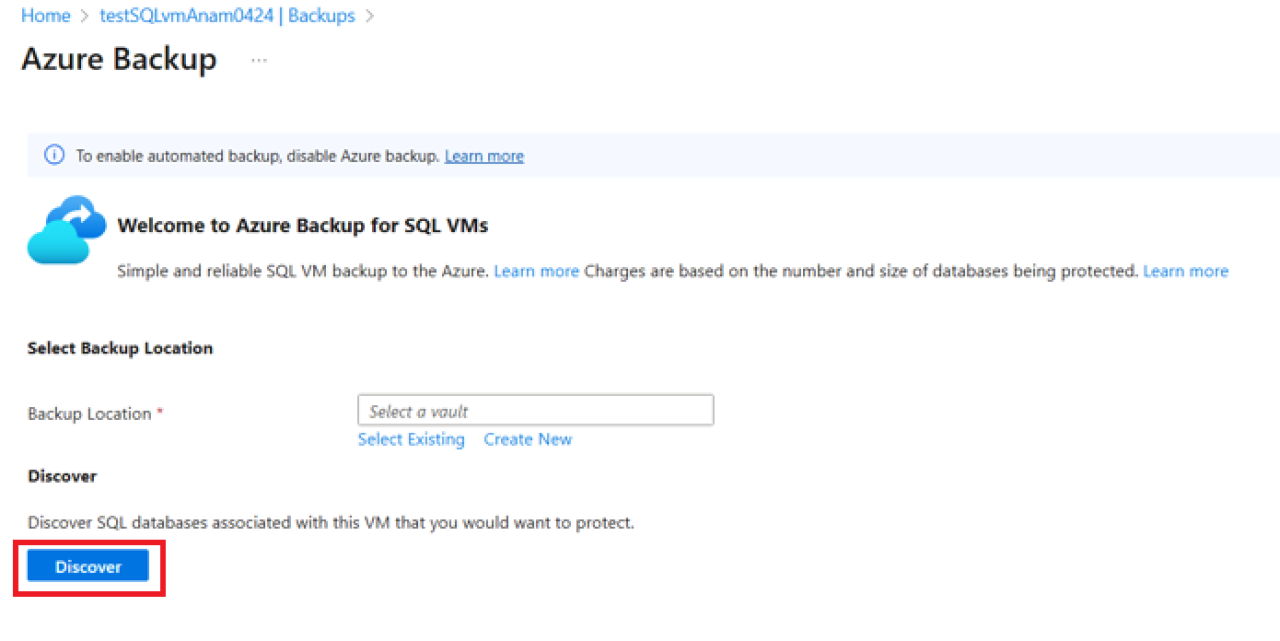Open testSQLvmAnam0424 | Backups breadcrumb
Image resolution: width=1280 pixels, height=641 pixels.
(x=228, y=16)
